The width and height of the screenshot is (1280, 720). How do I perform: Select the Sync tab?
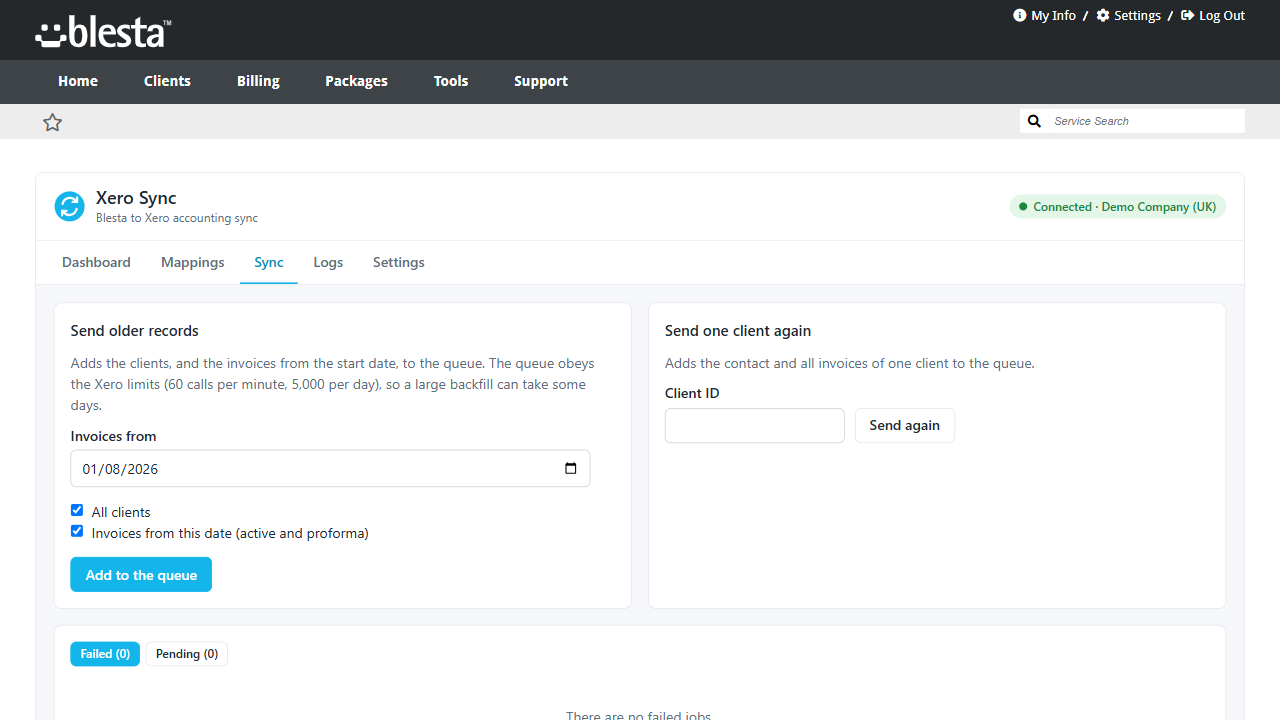click(x=269, y=262)
